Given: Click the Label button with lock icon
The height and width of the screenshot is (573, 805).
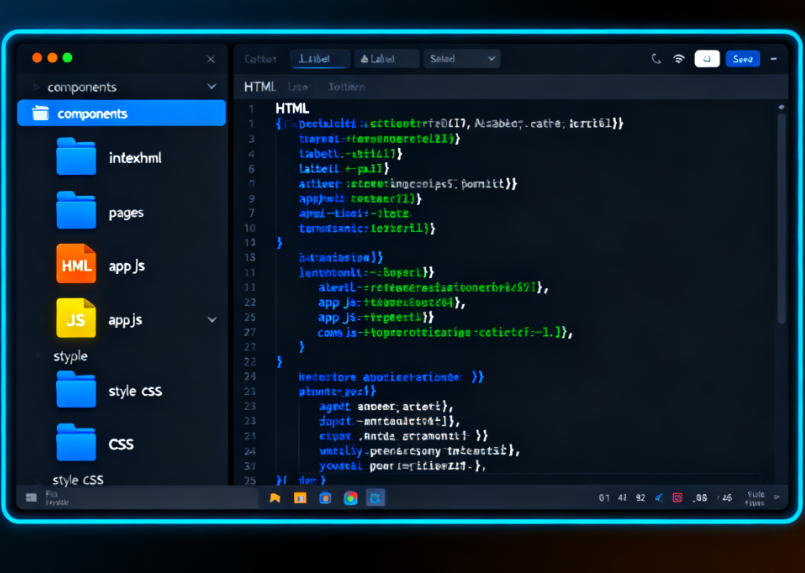Looking at the screenshot, I should pos(386,59).
